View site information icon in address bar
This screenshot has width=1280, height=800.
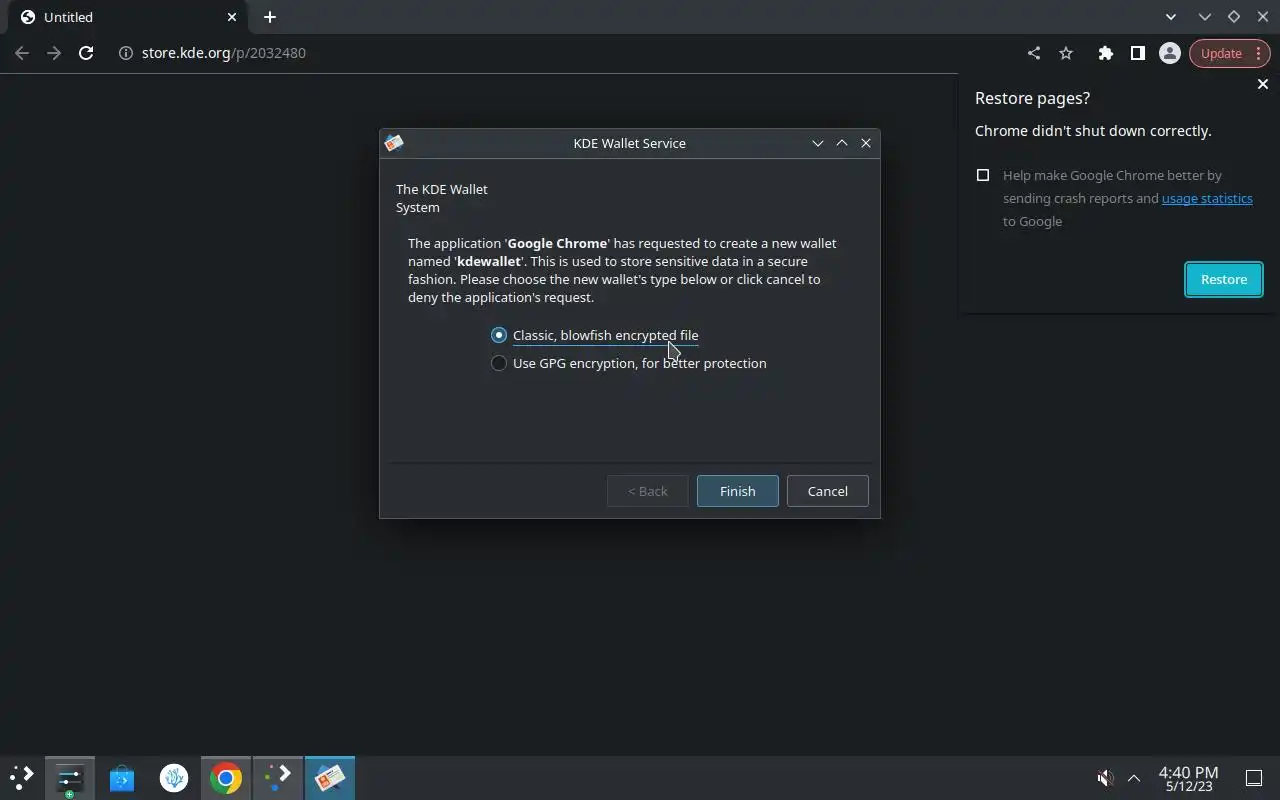[x=126, y=53]
